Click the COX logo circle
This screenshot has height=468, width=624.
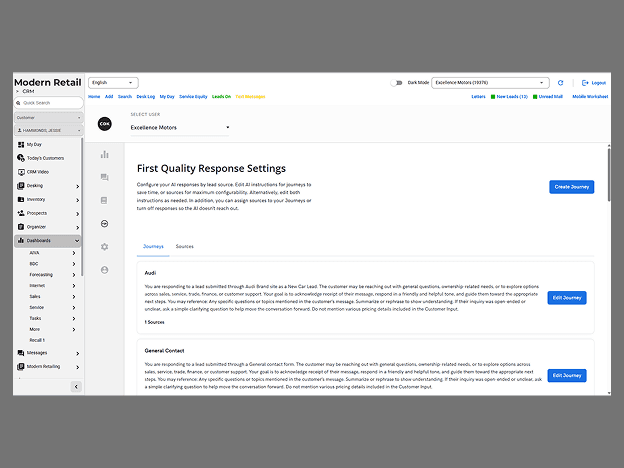click(105, 124)
